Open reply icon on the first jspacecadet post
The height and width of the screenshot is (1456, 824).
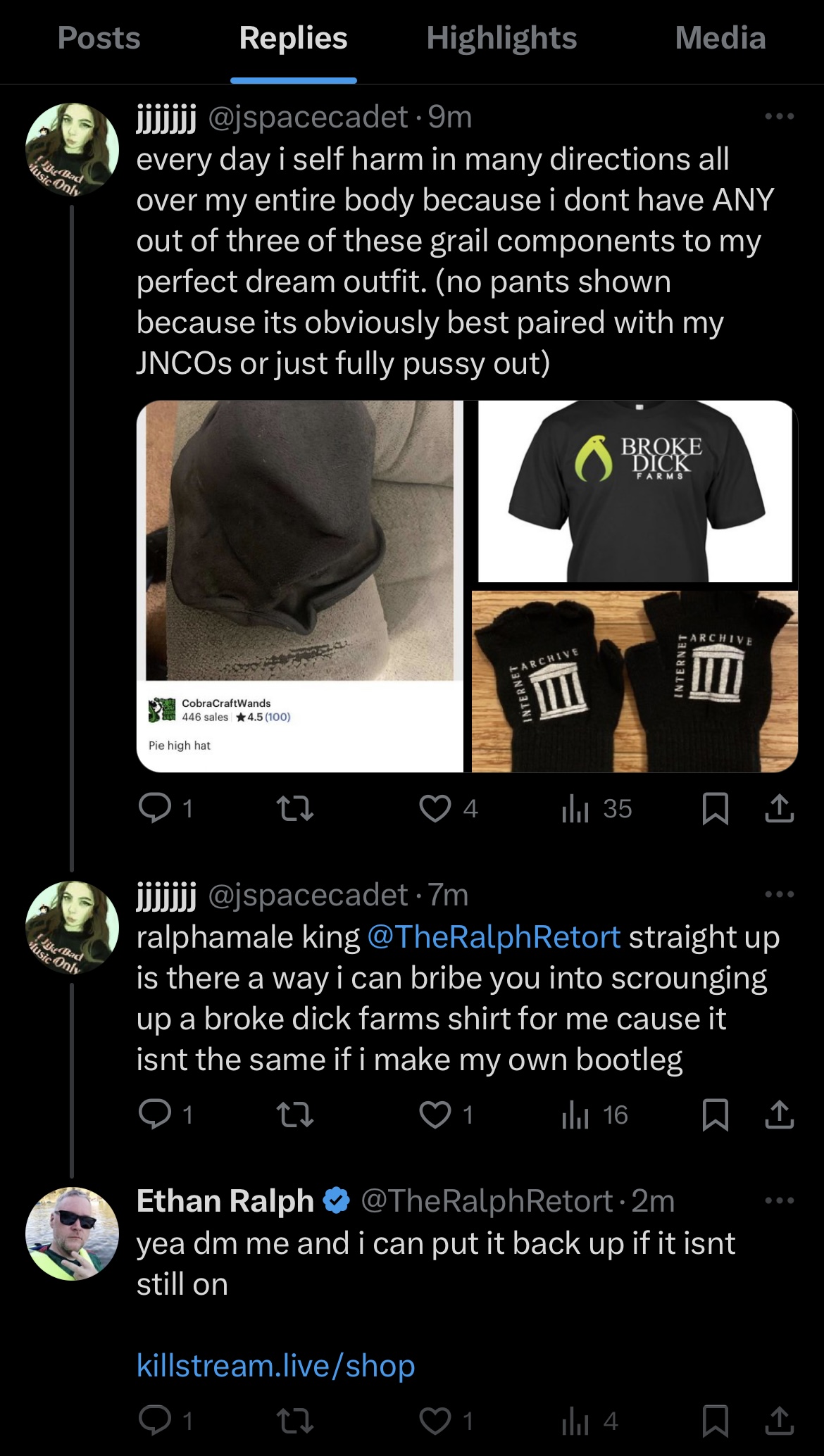tap(156, 808)
